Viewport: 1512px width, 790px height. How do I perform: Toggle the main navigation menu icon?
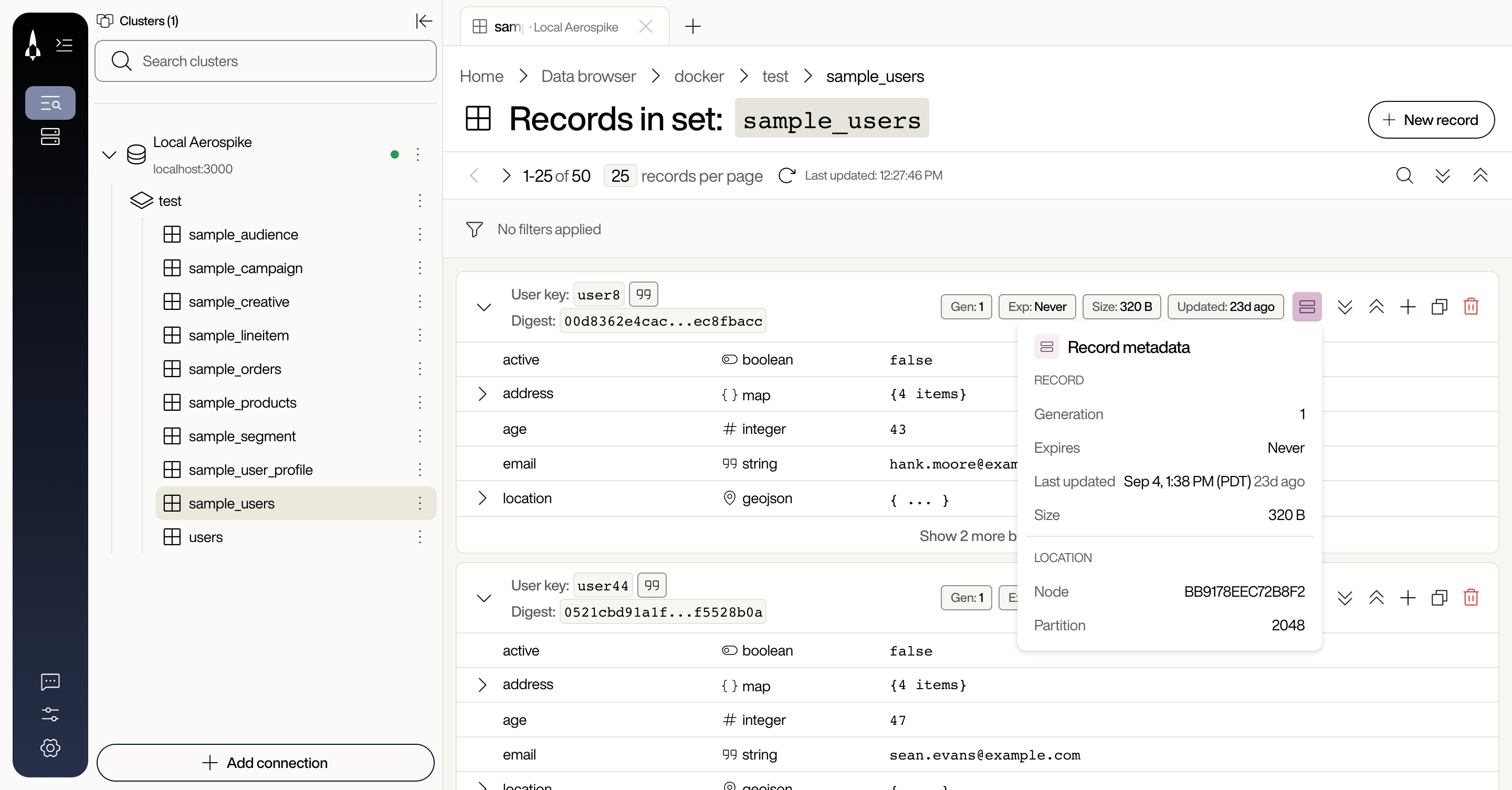click(64, 45)
